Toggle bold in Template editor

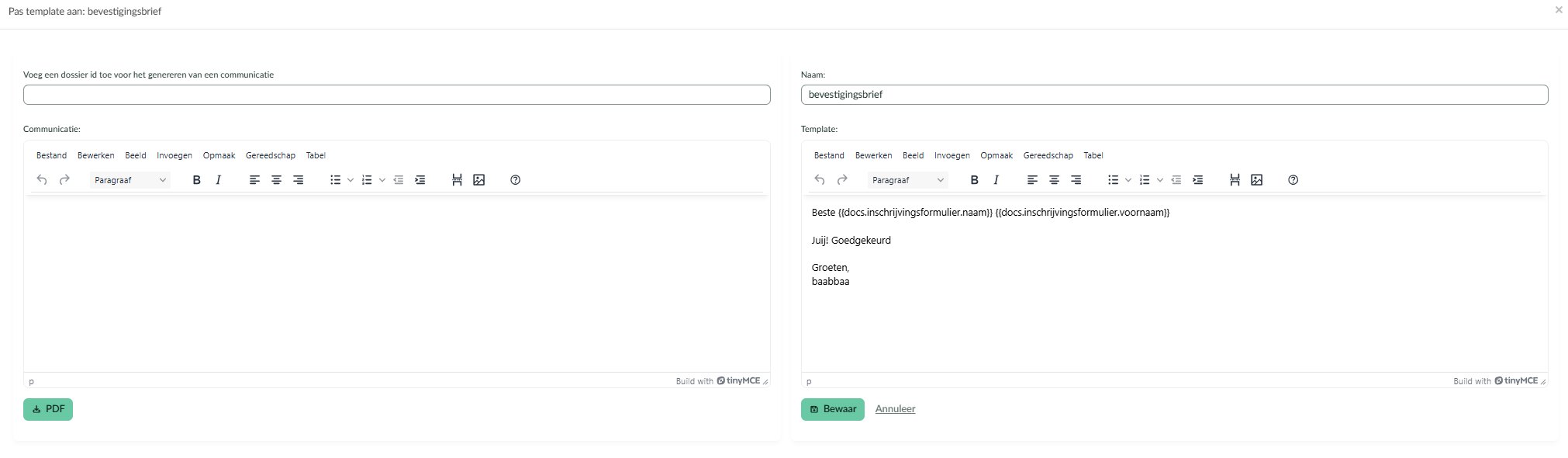[974, 180]
